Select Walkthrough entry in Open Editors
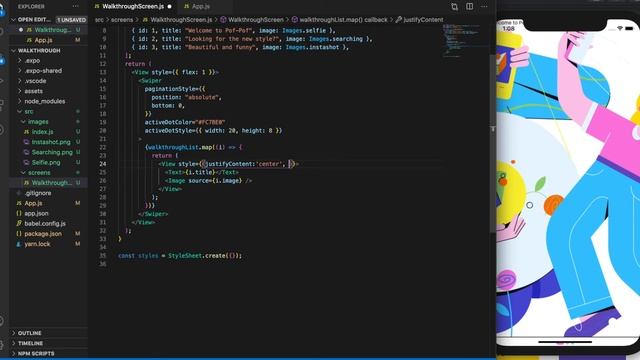The width and height of the screenshot is (640, 360). pos(52,30)
